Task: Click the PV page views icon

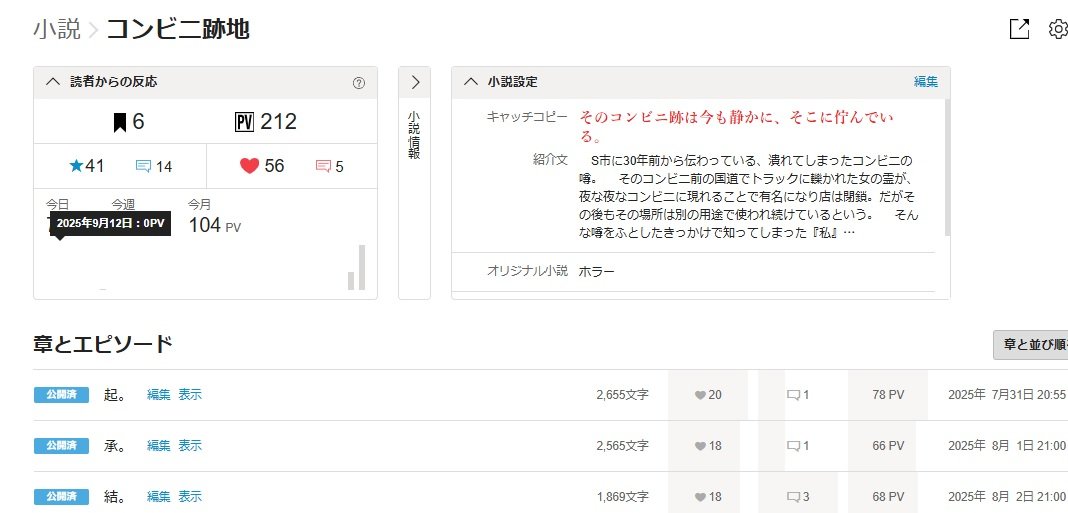Action: (244, 122)
